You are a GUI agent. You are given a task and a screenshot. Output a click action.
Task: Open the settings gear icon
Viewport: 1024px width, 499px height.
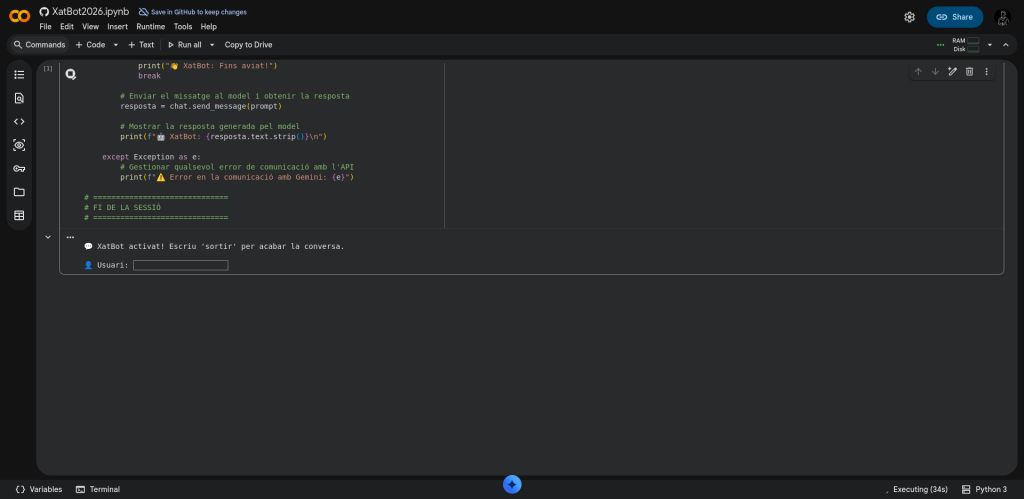pyautogui.click(x=909, y=17)
